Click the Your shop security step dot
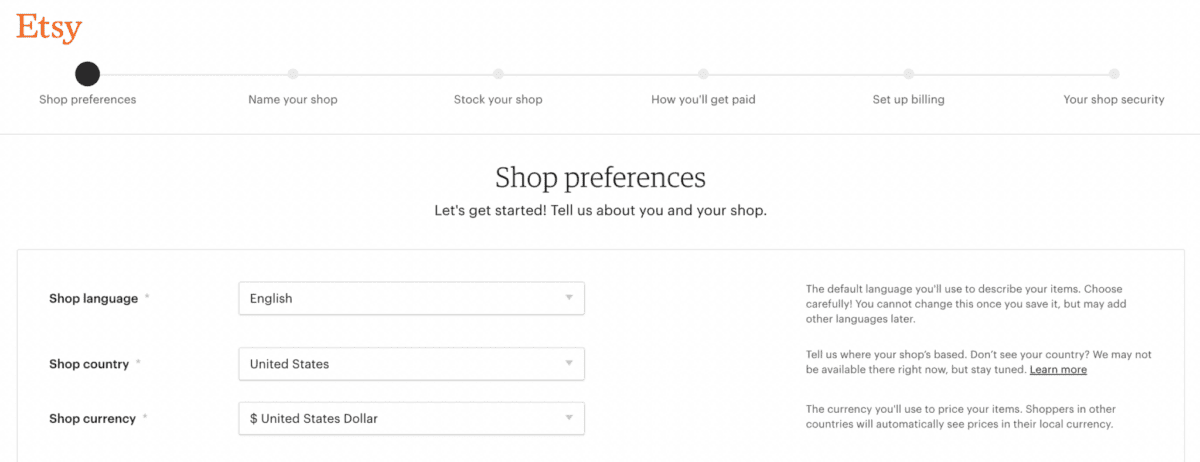 1114,74
